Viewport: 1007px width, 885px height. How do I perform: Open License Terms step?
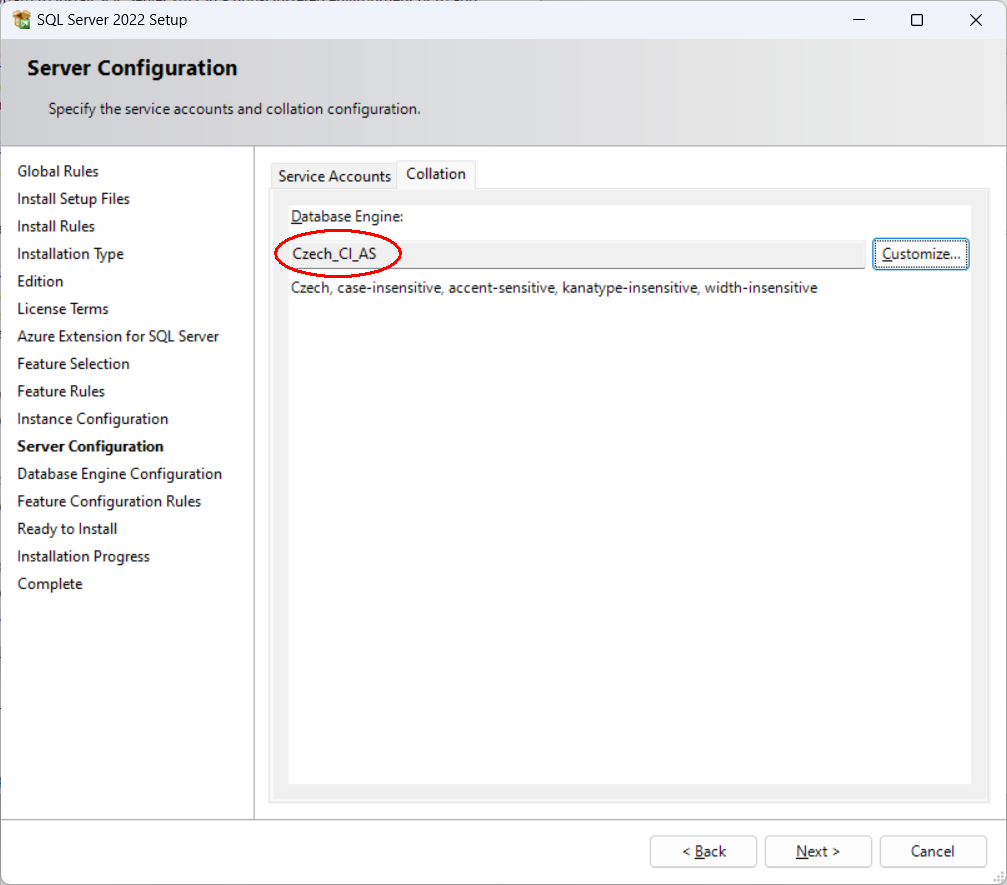point(63,309)
